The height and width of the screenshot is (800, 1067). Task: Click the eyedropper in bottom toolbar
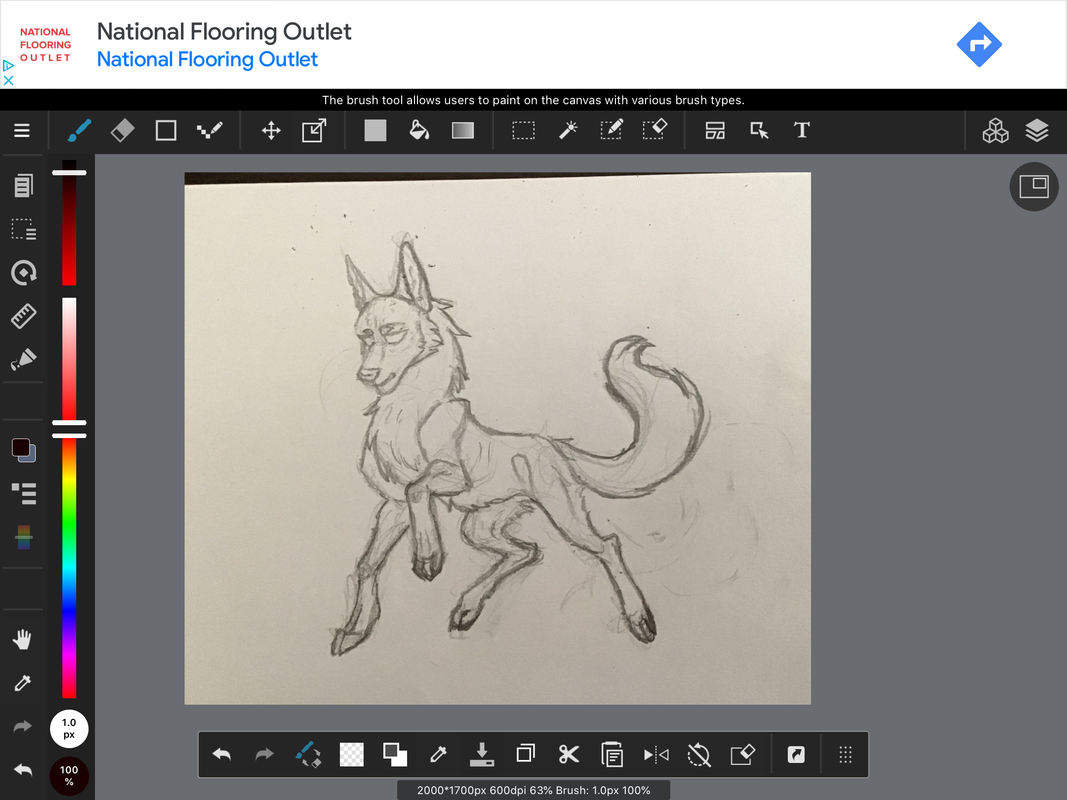pyautogui.click(x=438, y=754)
